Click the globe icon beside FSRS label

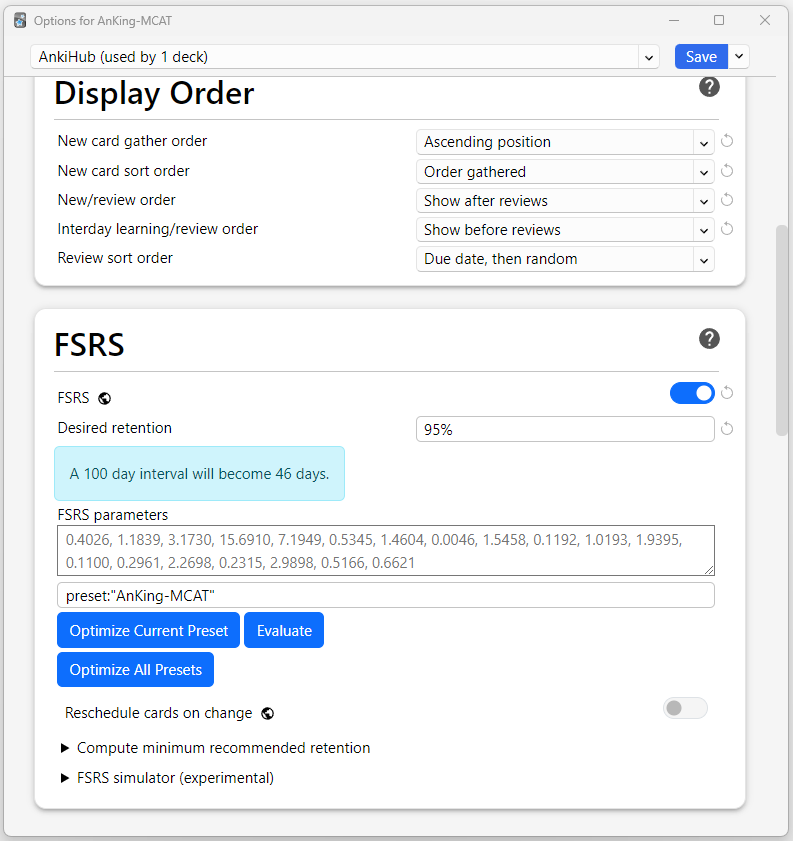105,399
